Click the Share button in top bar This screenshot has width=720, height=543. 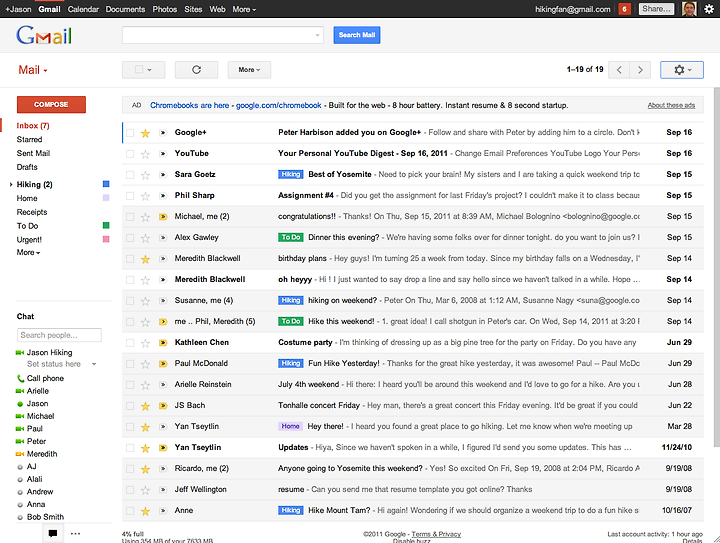click(656, 9)
